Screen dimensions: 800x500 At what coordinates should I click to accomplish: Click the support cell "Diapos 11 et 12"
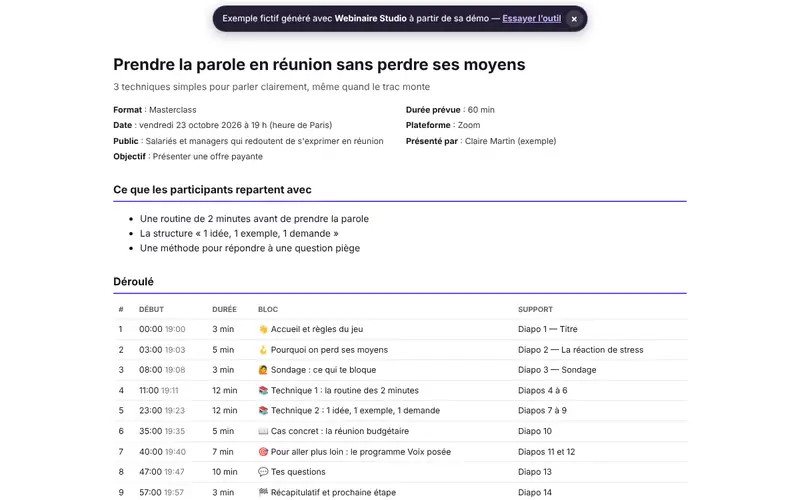[x=546, y=452]
